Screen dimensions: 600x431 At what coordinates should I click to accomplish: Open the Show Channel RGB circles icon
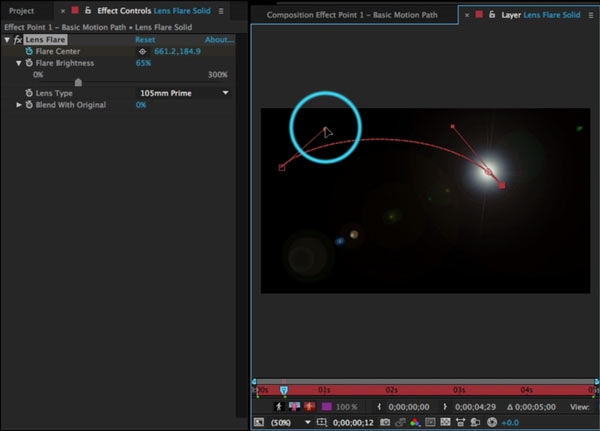(x=415, y=422)
